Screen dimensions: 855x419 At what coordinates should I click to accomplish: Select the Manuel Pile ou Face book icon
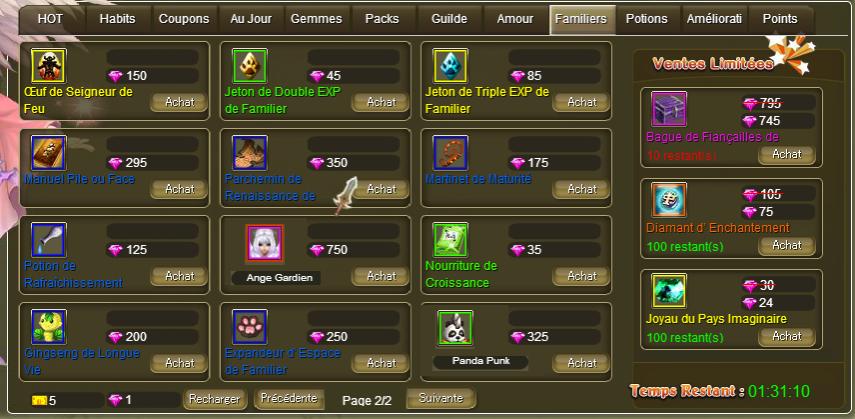[x=49, y=153]
